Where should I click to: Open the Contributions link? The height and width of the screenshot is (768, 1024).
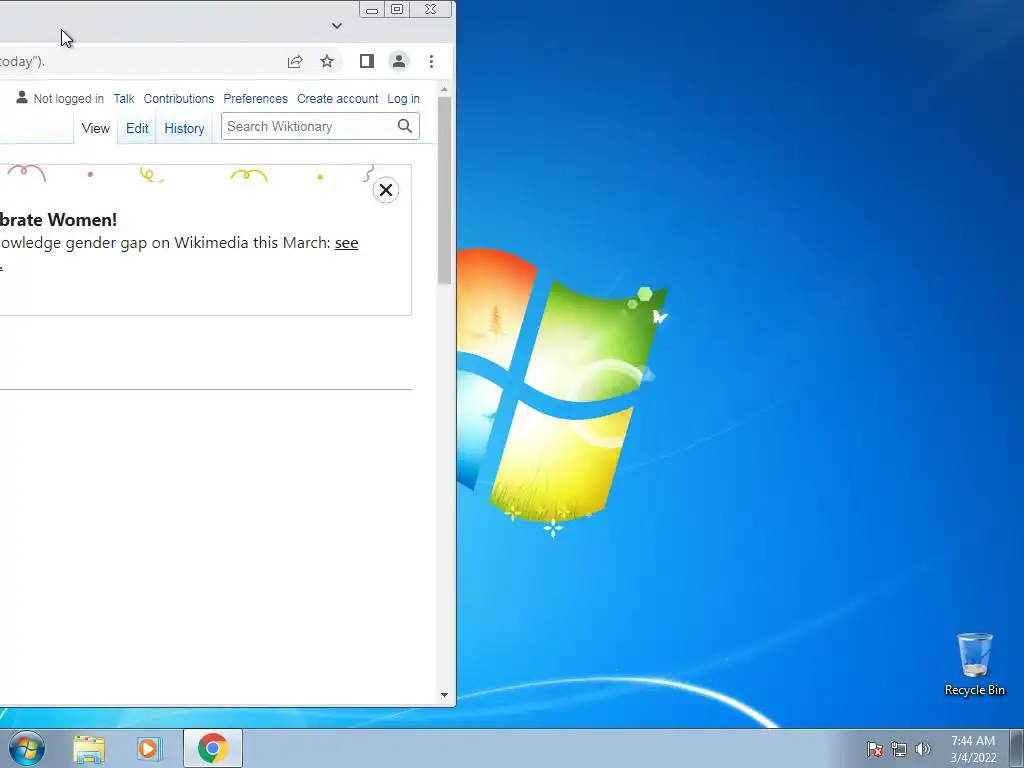179,99
